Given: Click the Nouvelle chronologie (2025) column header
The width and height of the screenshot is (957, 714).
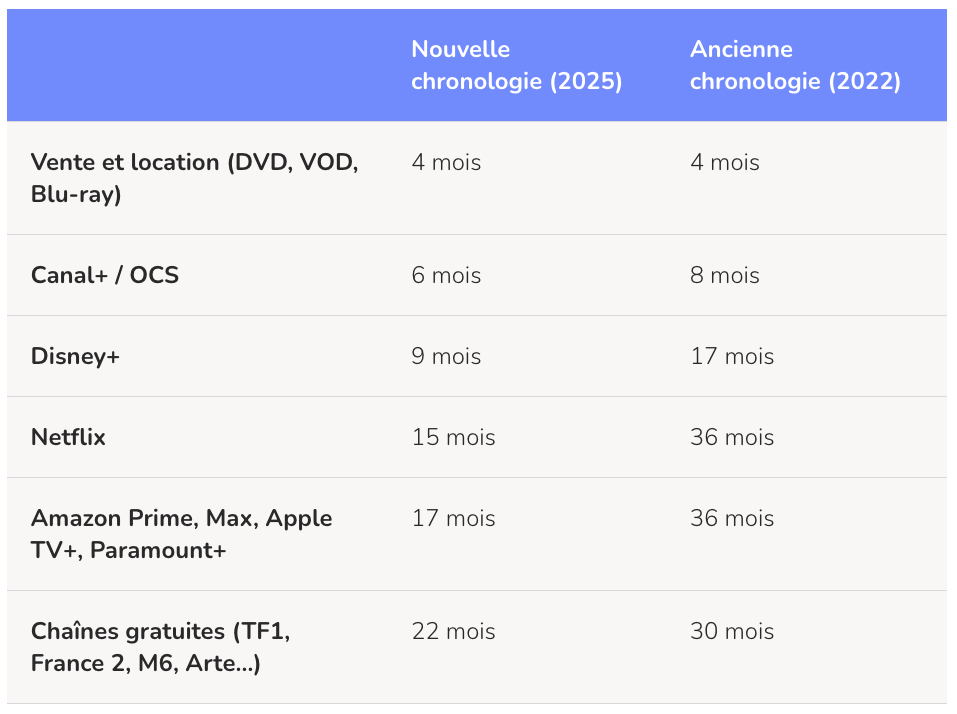Looking at the screenshot, I should (x=516, y=65).
